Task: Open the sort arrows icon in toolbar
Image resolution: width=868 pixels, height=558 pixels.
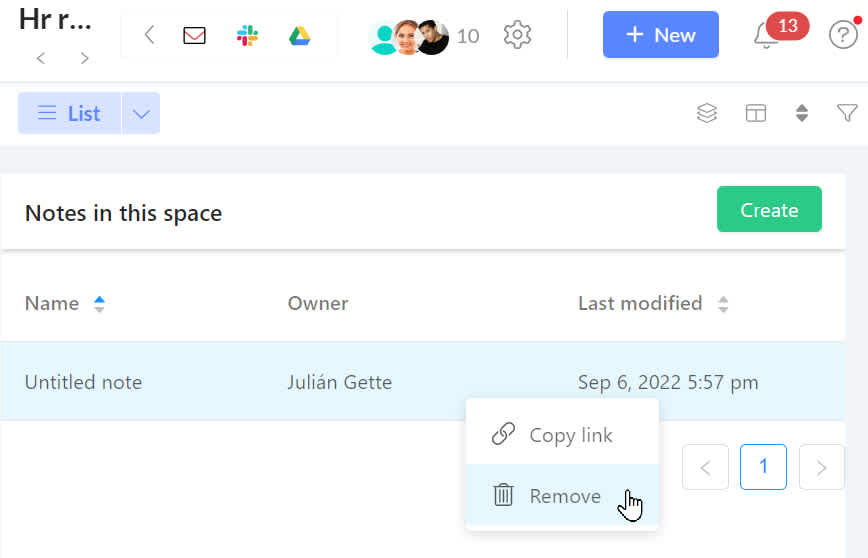Action: 802,113
